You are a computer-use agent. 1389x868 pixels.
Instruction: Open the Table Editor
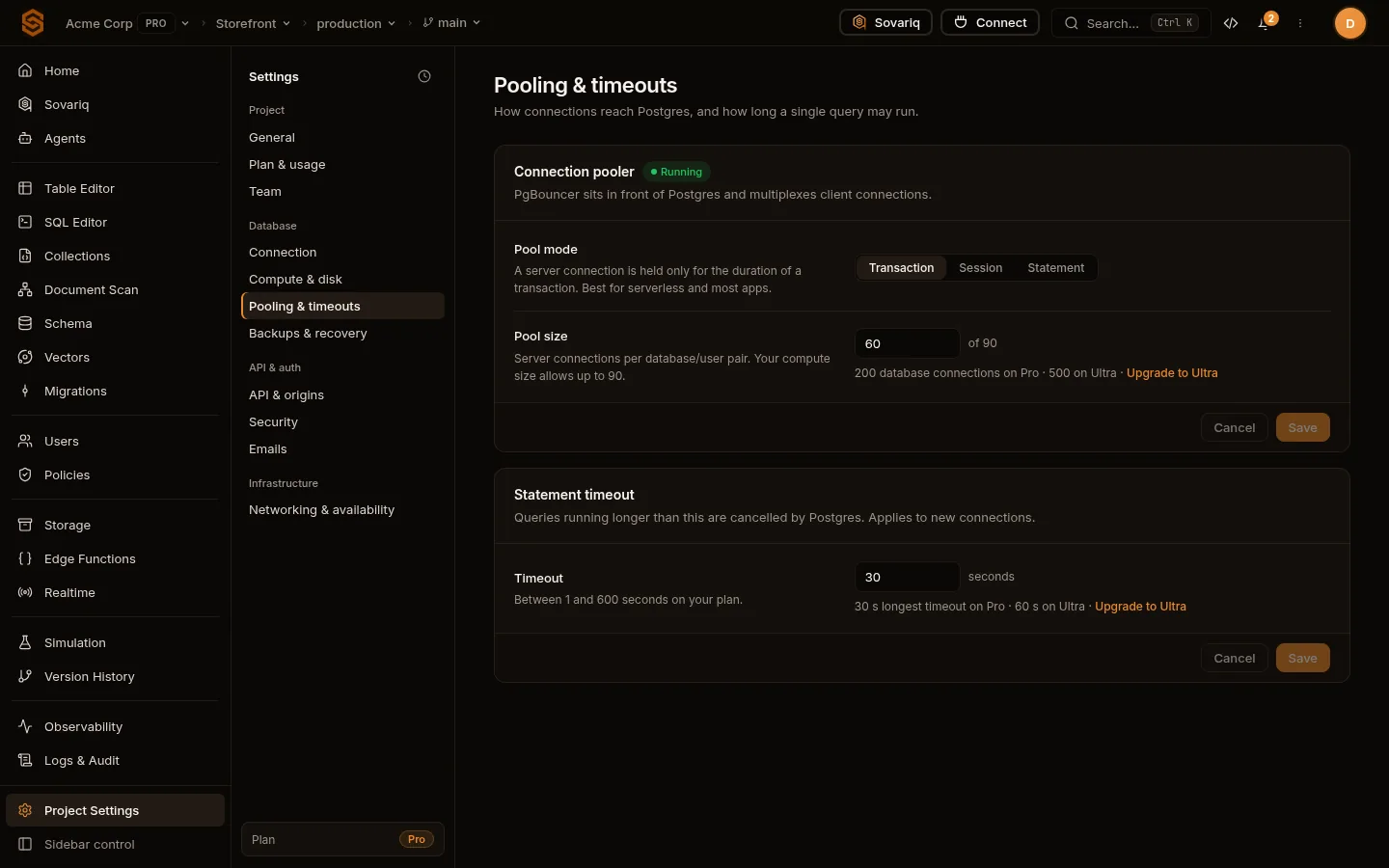pyautogui.click(x=116, y=188)
